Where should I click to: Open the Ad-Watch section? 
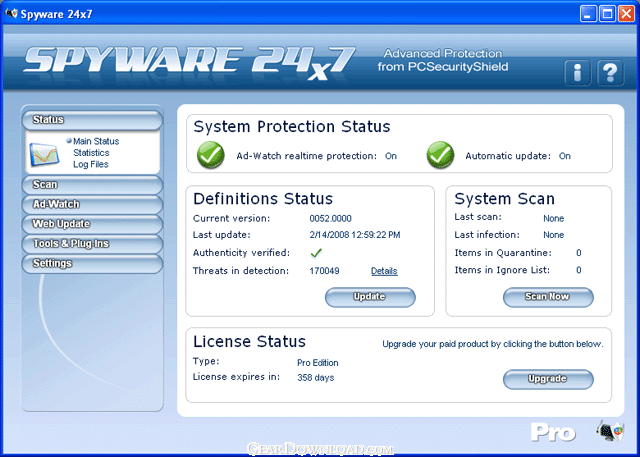tap(92, 204)
